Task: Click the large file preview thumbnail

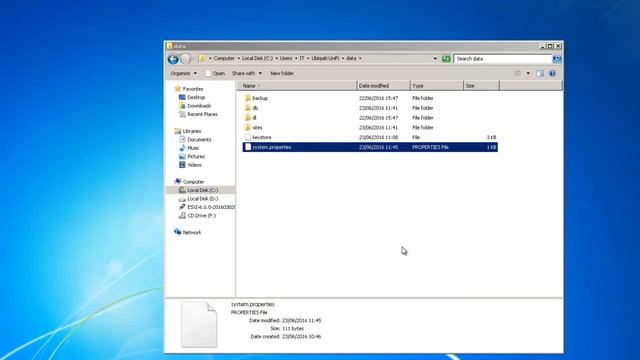Action: tap(199, 324)
